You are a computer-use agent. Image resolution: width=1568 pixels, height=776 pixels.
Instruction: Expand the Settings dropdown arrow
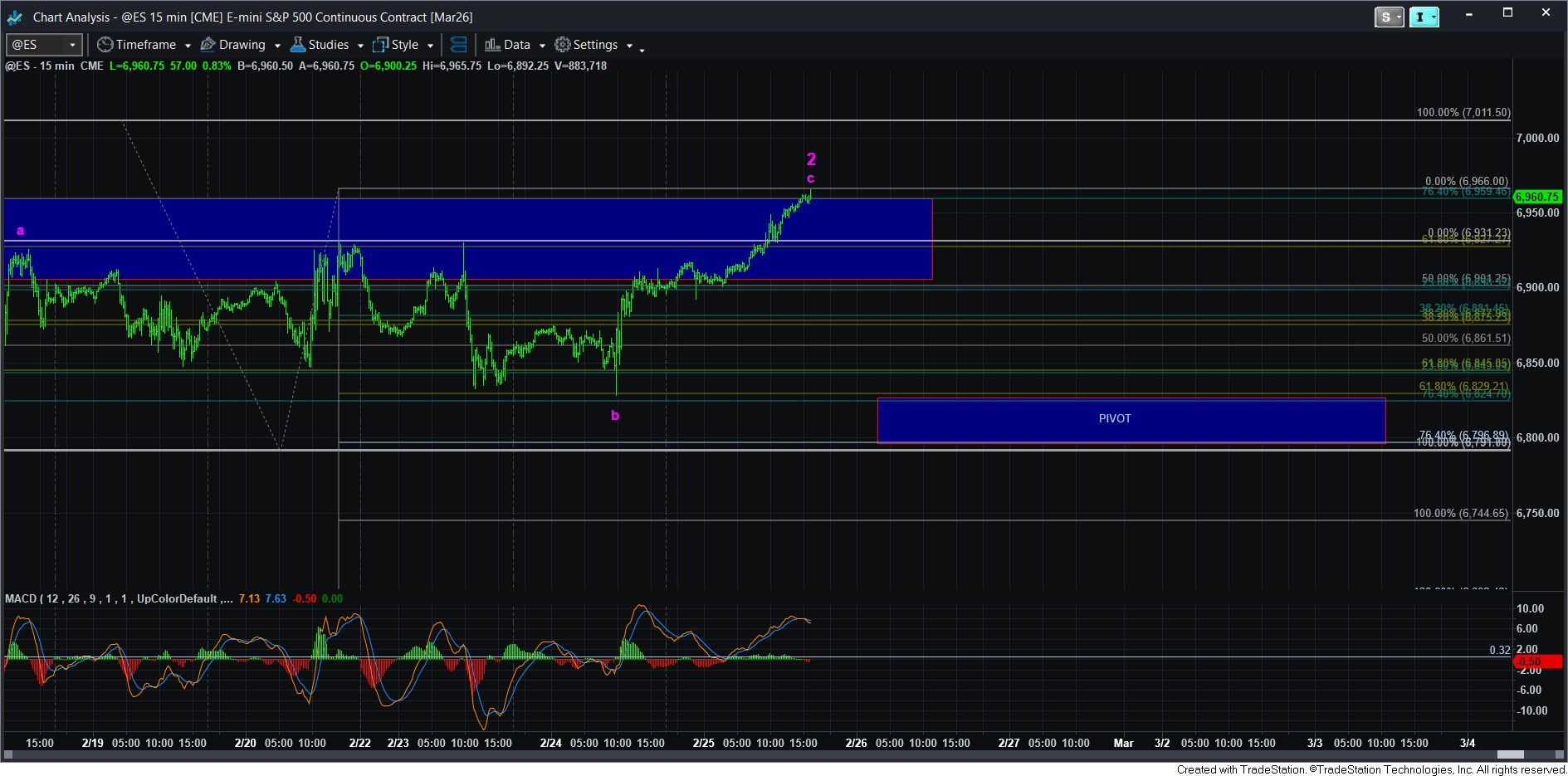(629, 46)
